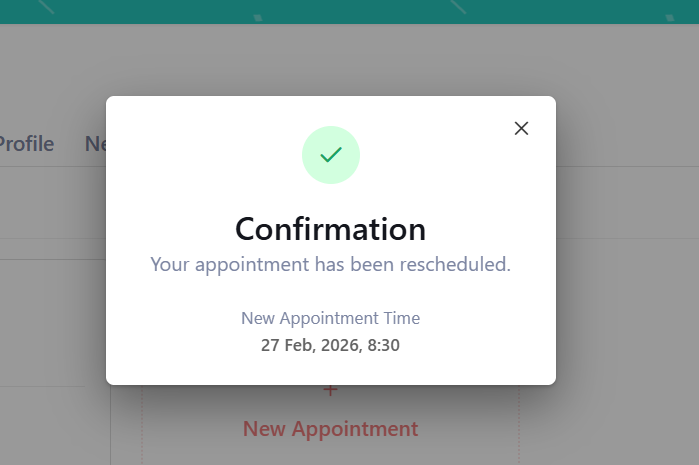The height and width of the screenshot is (465, 699).
Task: Click the dimmed backdrop above the Profile tab
Action: click(x=30, y=80)
